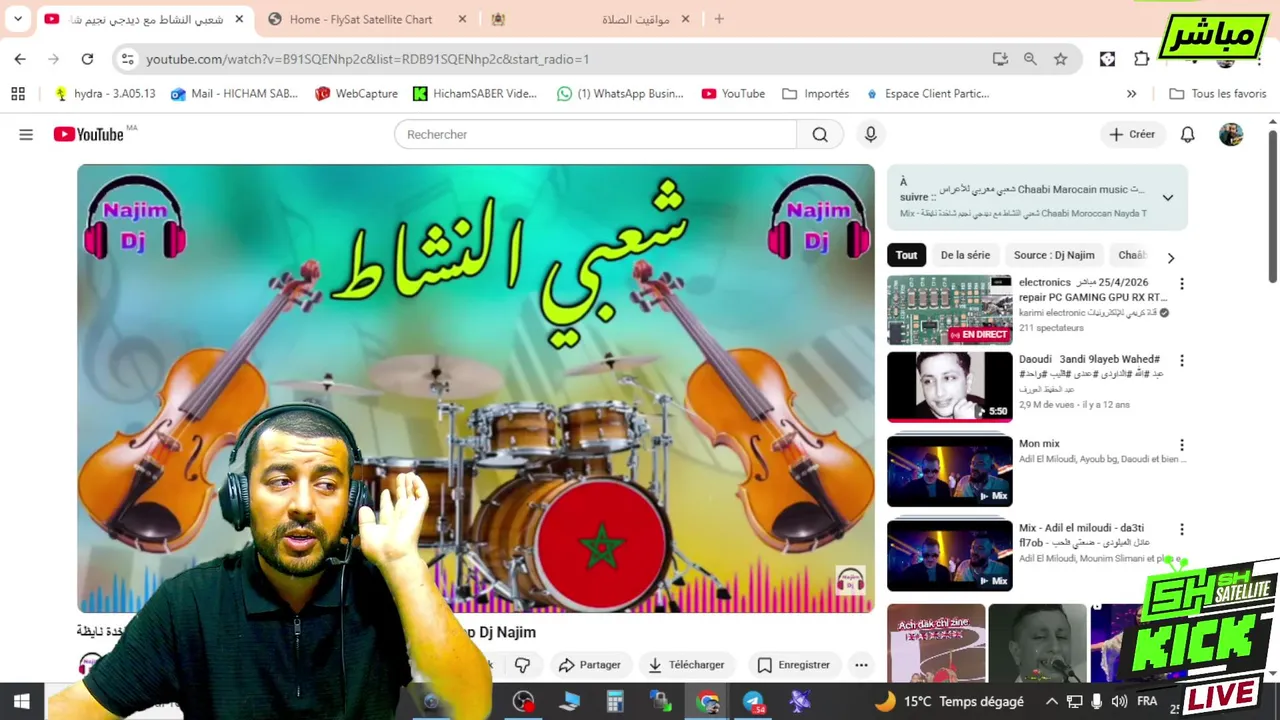Open YouTube notifications bell

pos(1188,134)
